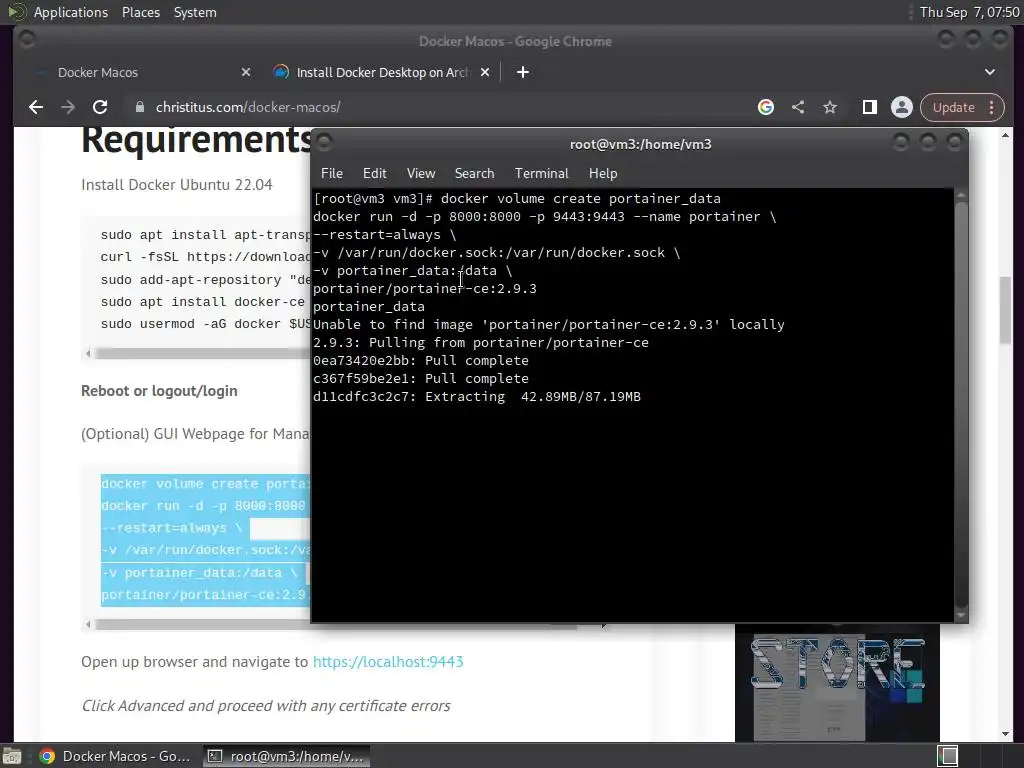The width and height of the screenshot is (1024, 768).
Task: Go back in Chrome history
Action: point(36,107)
